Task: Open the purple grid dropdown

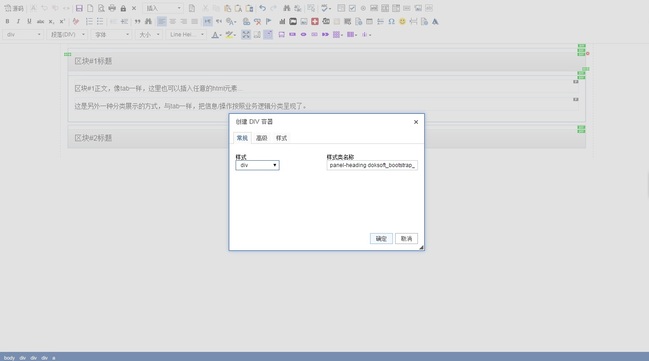Action: coord(338,35)
